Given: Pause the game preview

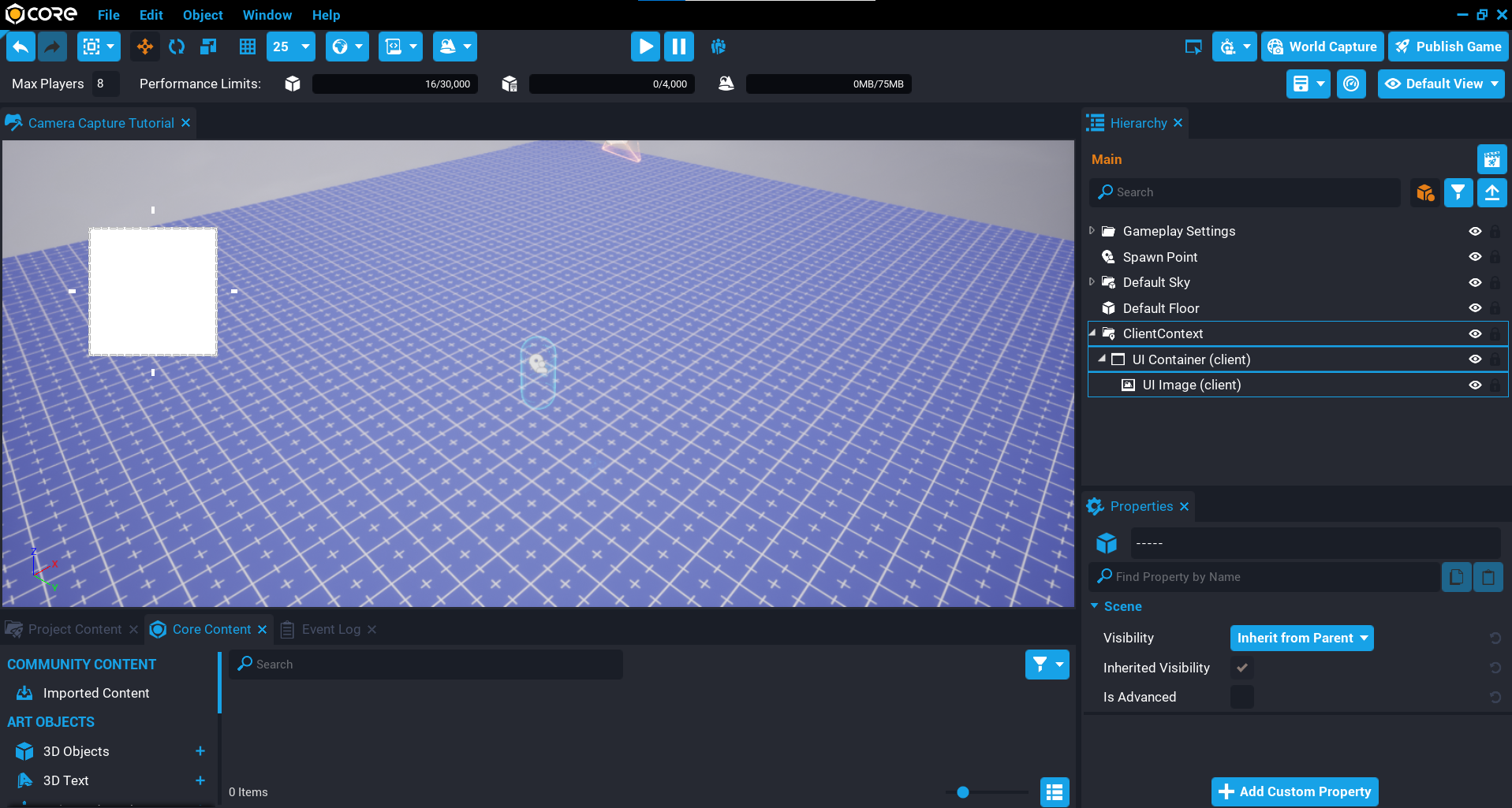Looking at the screenshot, I should (678, 47).
